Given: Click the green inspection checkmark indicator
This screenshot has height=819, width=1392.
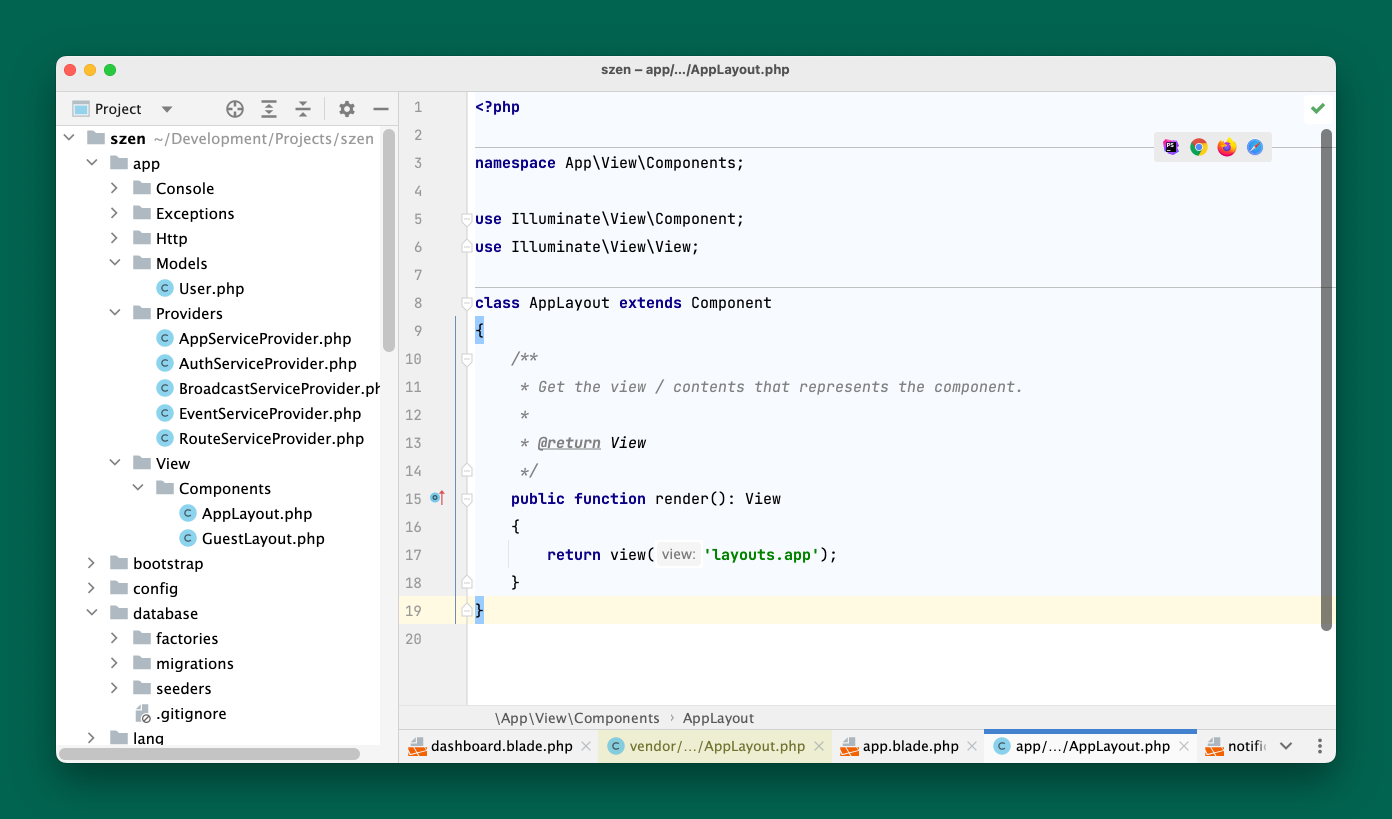Looking at the screenshot, I should [x=1317, y=108].
